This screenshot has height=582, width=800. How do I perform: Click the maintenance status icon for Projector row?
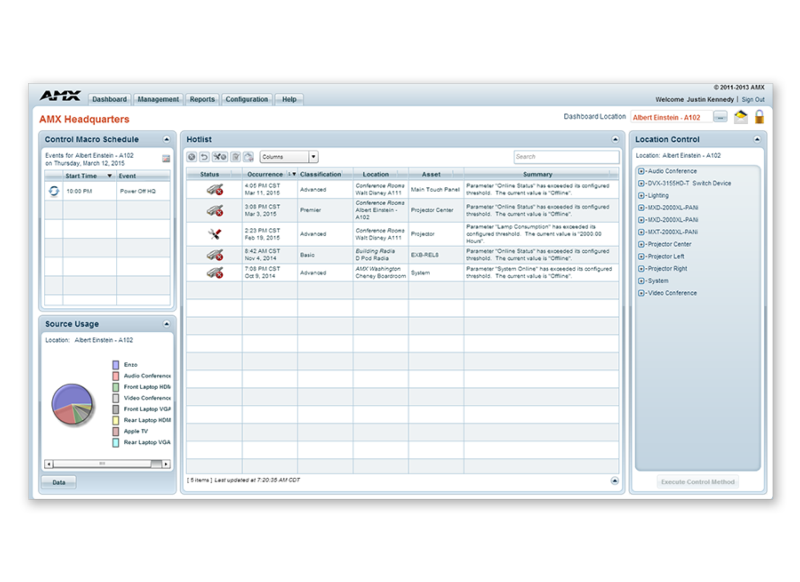[215, 234]
